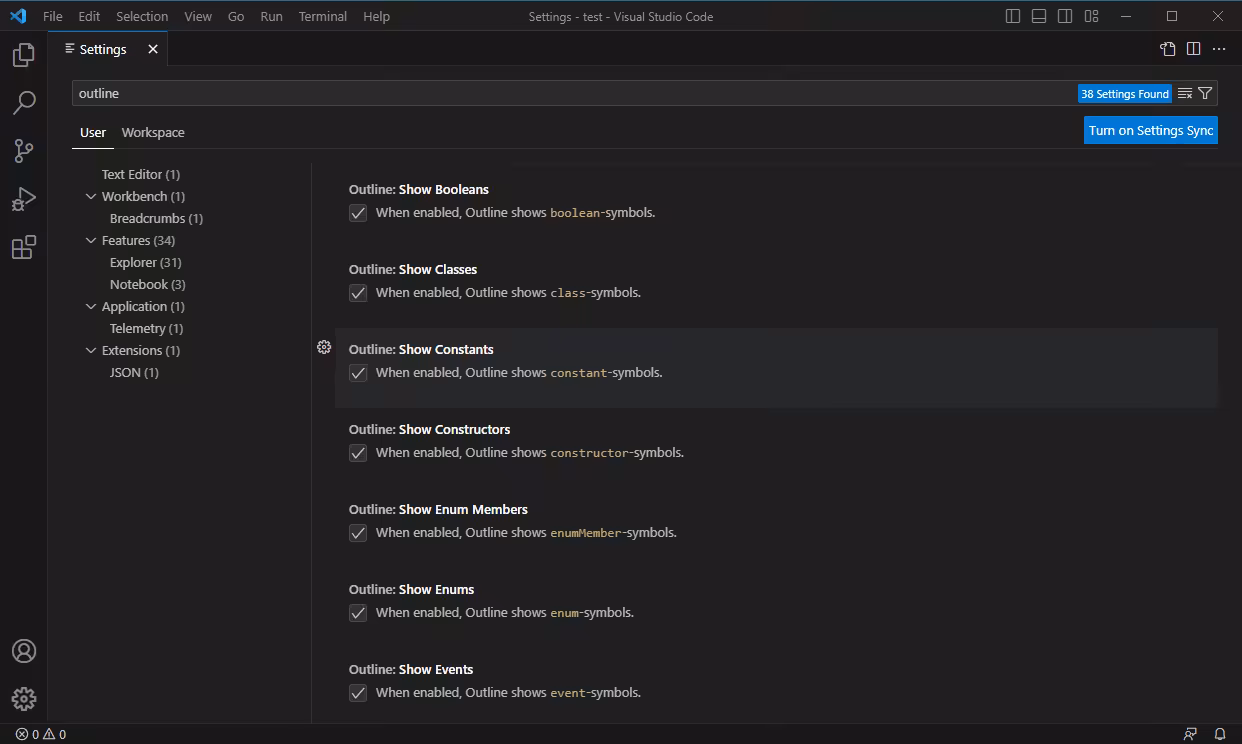1242x744 pixels.
Task: Select Text Editor (1) in settings tree
Action: 141,174
